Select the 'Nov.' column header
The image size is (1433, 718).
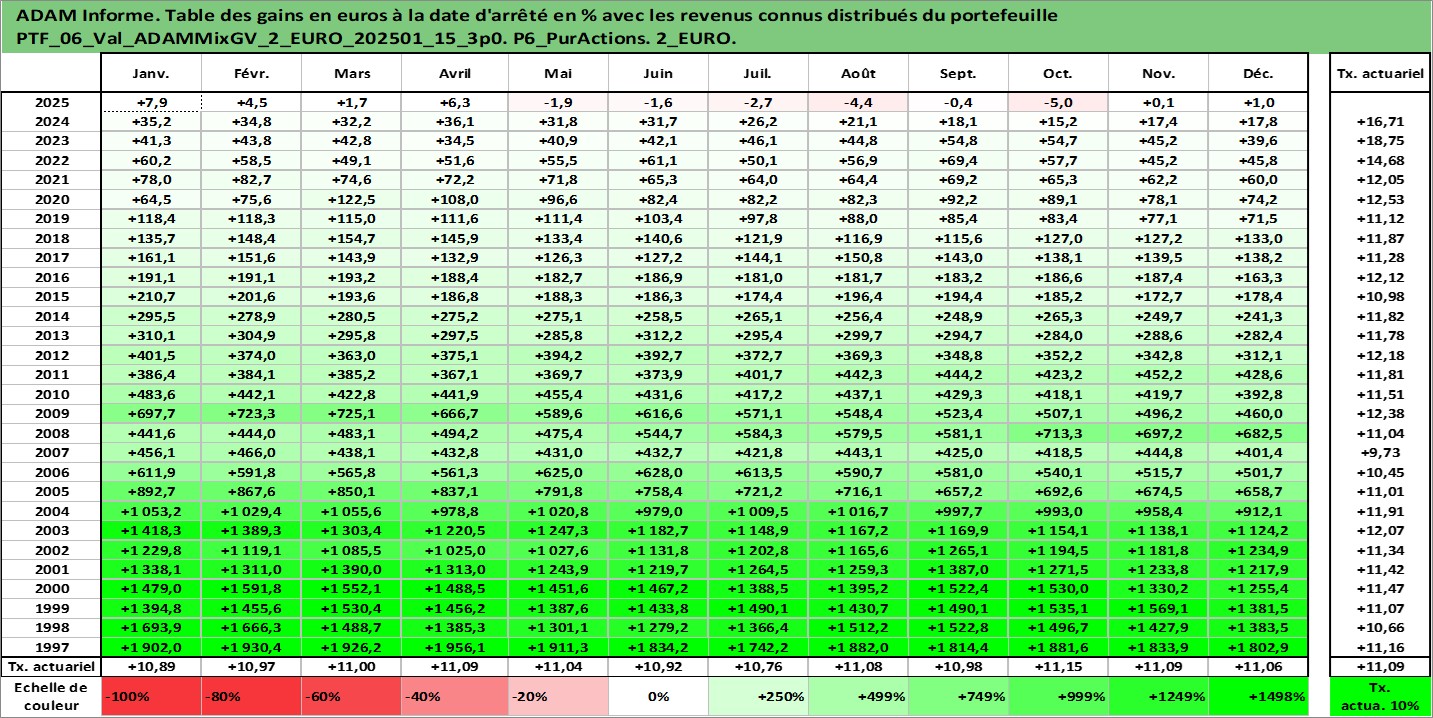click(x=1158, y=74)
